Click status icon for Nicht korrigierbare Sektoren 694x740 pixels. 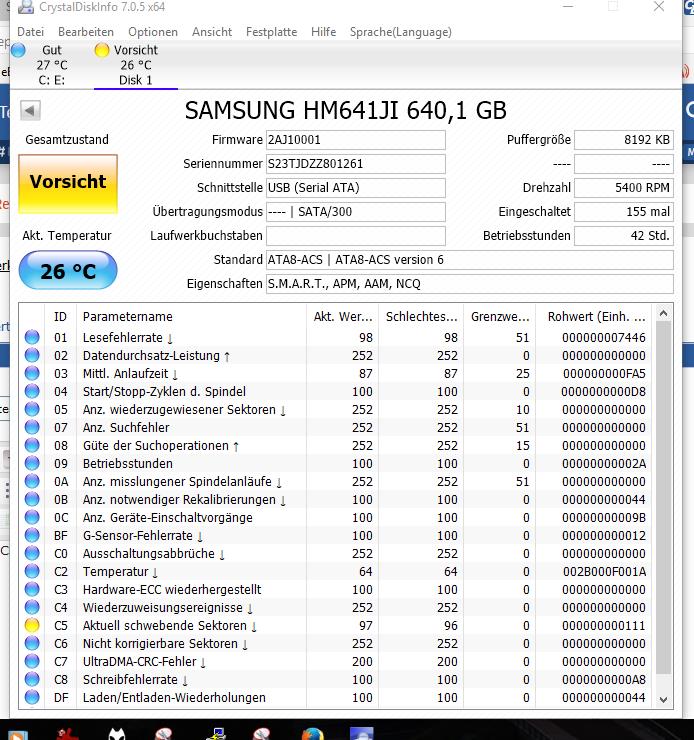(x=32, y=643)
